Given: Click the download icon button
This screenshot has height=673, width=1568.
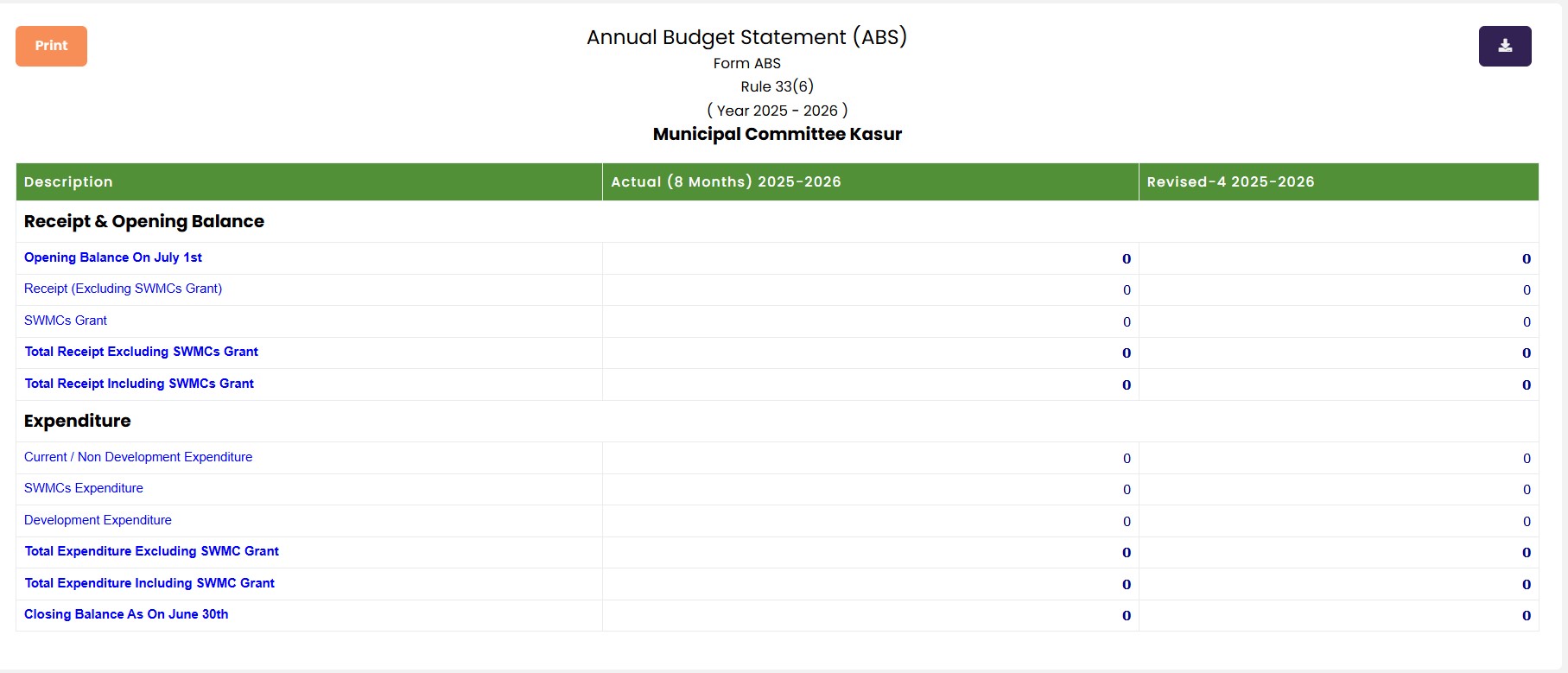Looking at the screenshot, I should [x=1504, y=46].
